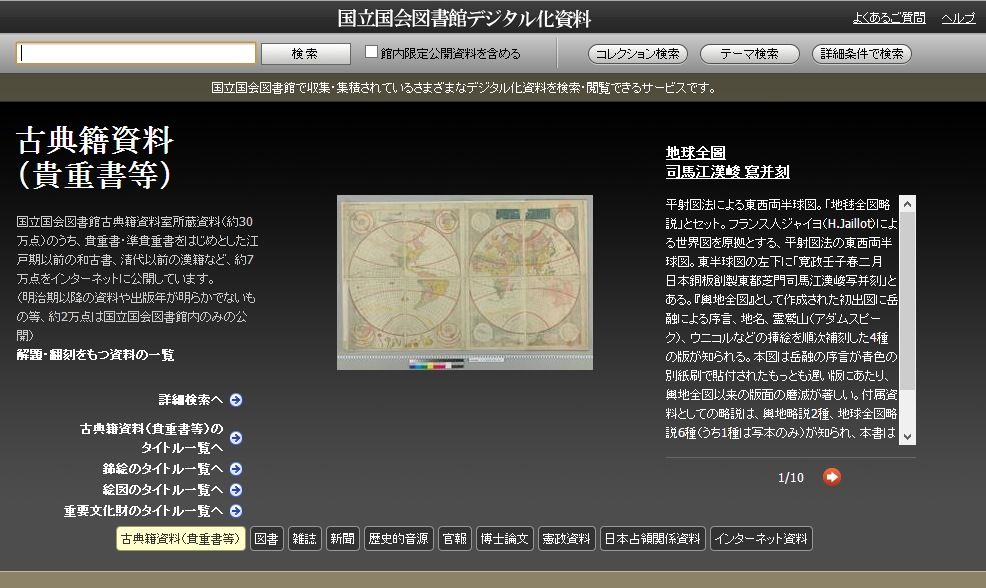Open 絵図のタイトル一覧へ link
The width and height of the screenshot is (986, 588).
tap(163, 490)
